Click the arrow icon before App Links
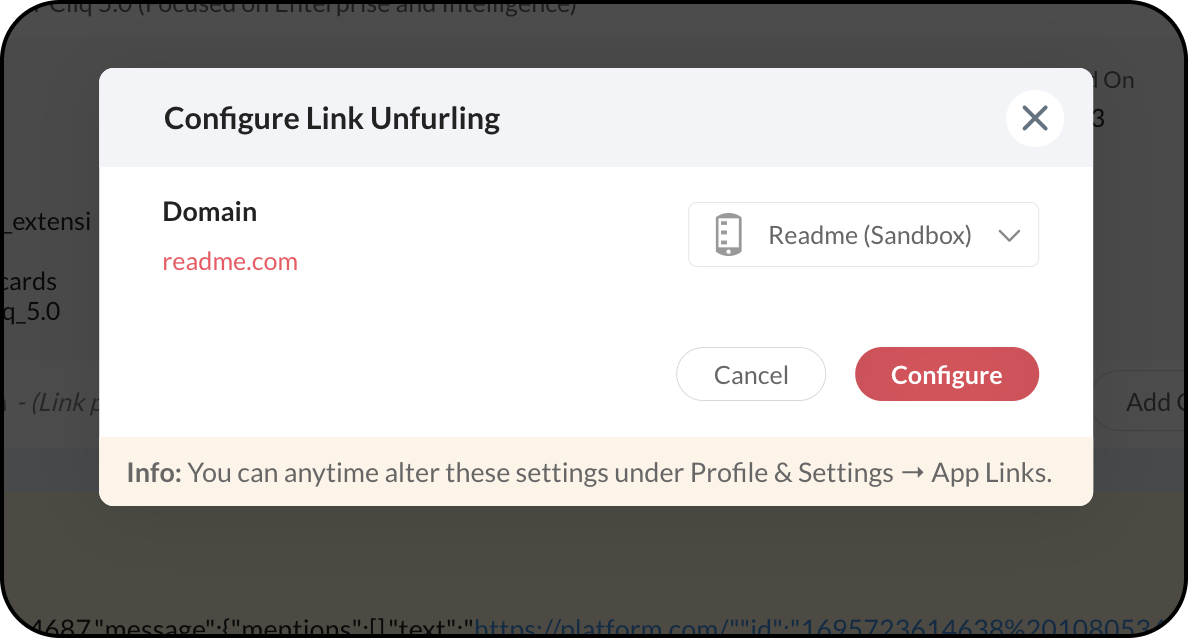The image size is (1188, 638). click(x=912, y=474)
